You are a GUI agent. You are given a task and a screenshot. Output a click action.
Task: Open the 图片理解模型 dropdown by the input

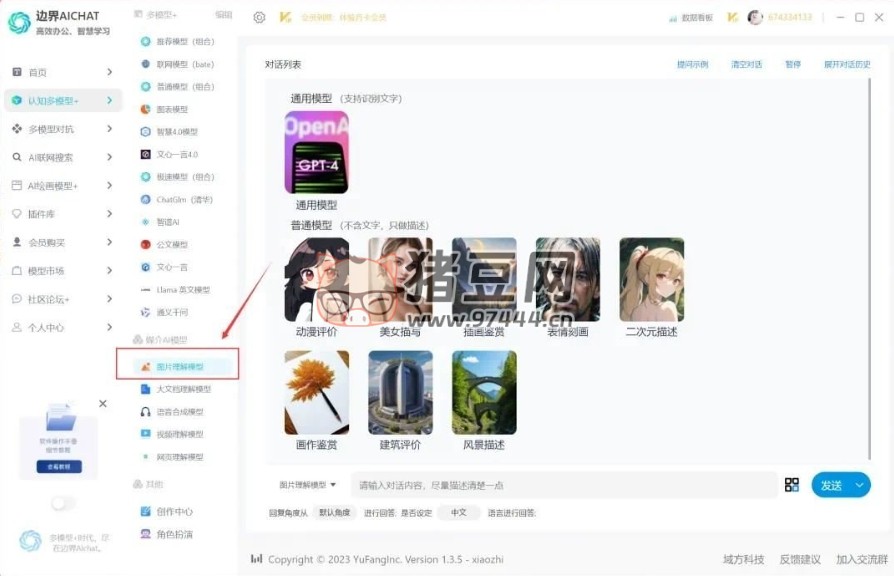tap(308, 485)
